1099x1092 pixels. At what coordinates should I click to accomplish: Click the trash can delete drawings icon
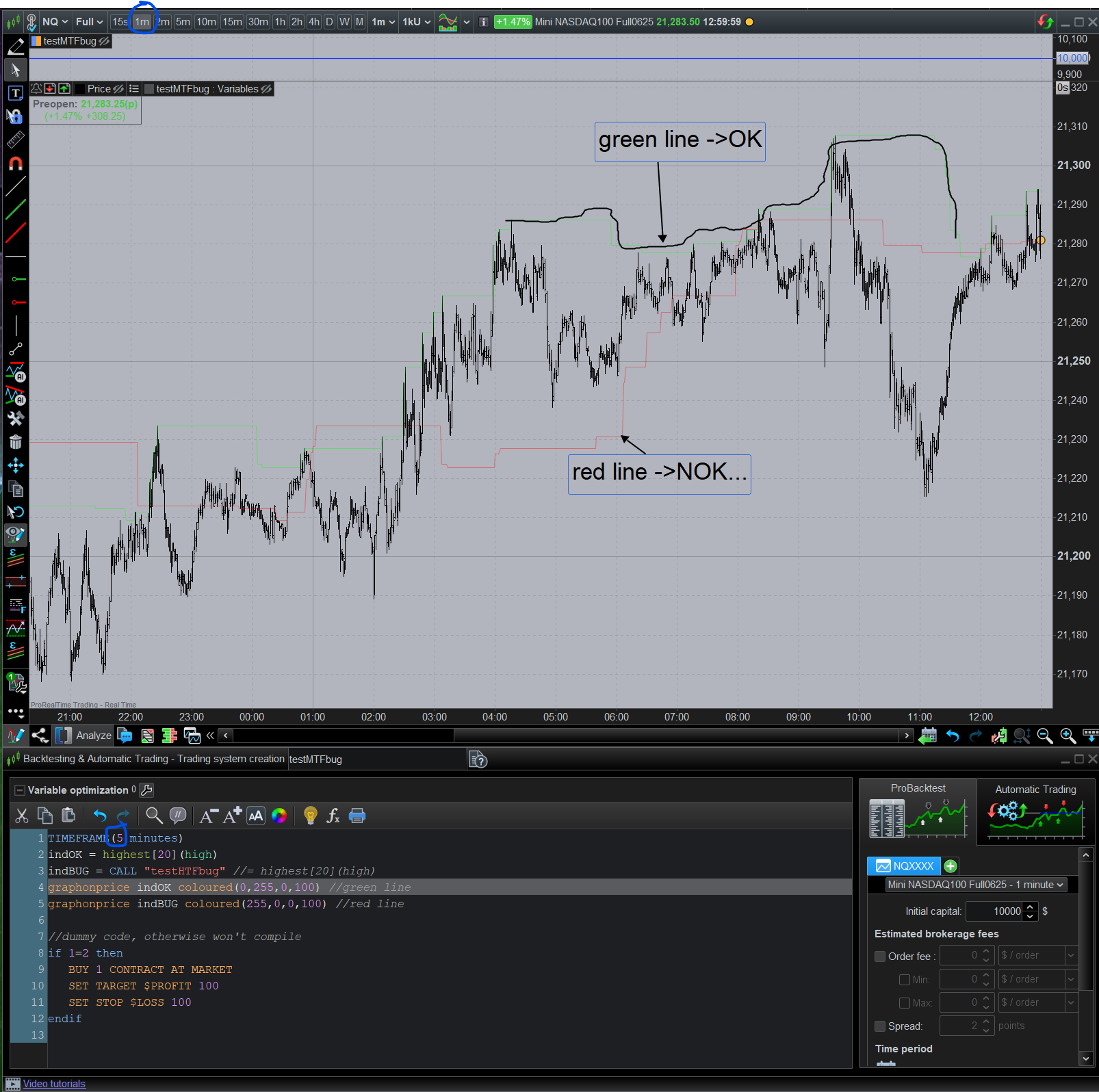(15, 442)
